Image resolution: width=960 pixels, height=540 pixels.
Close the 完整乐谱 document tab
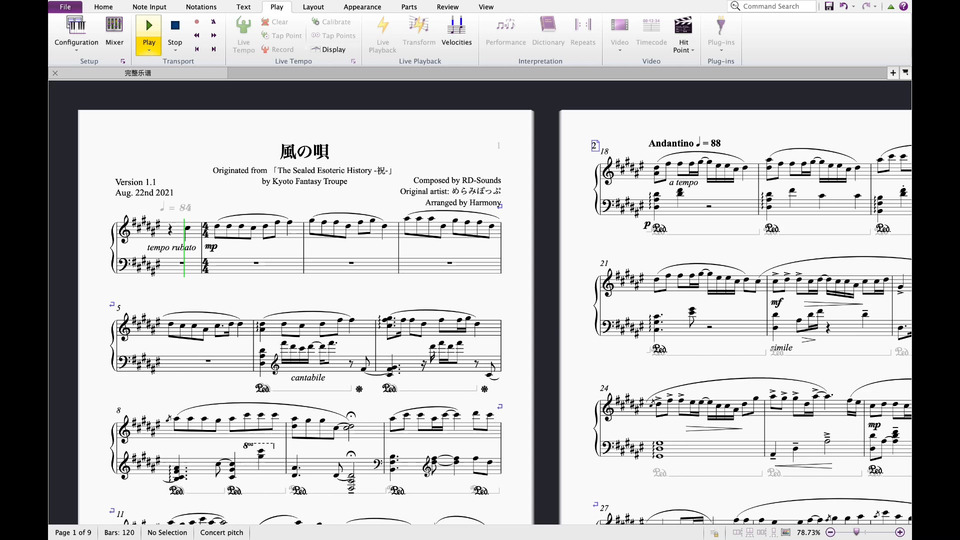pos(55,73)
